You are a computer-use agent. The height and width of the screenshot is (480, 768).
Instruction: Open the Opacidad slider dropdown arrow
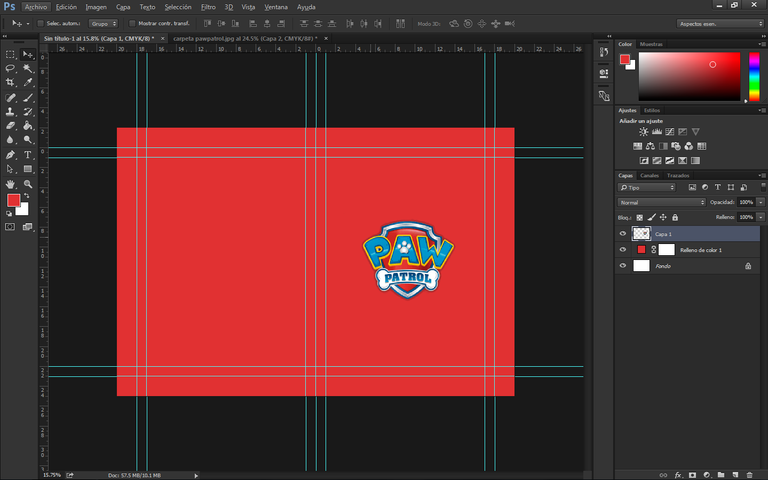coord(761,202)
